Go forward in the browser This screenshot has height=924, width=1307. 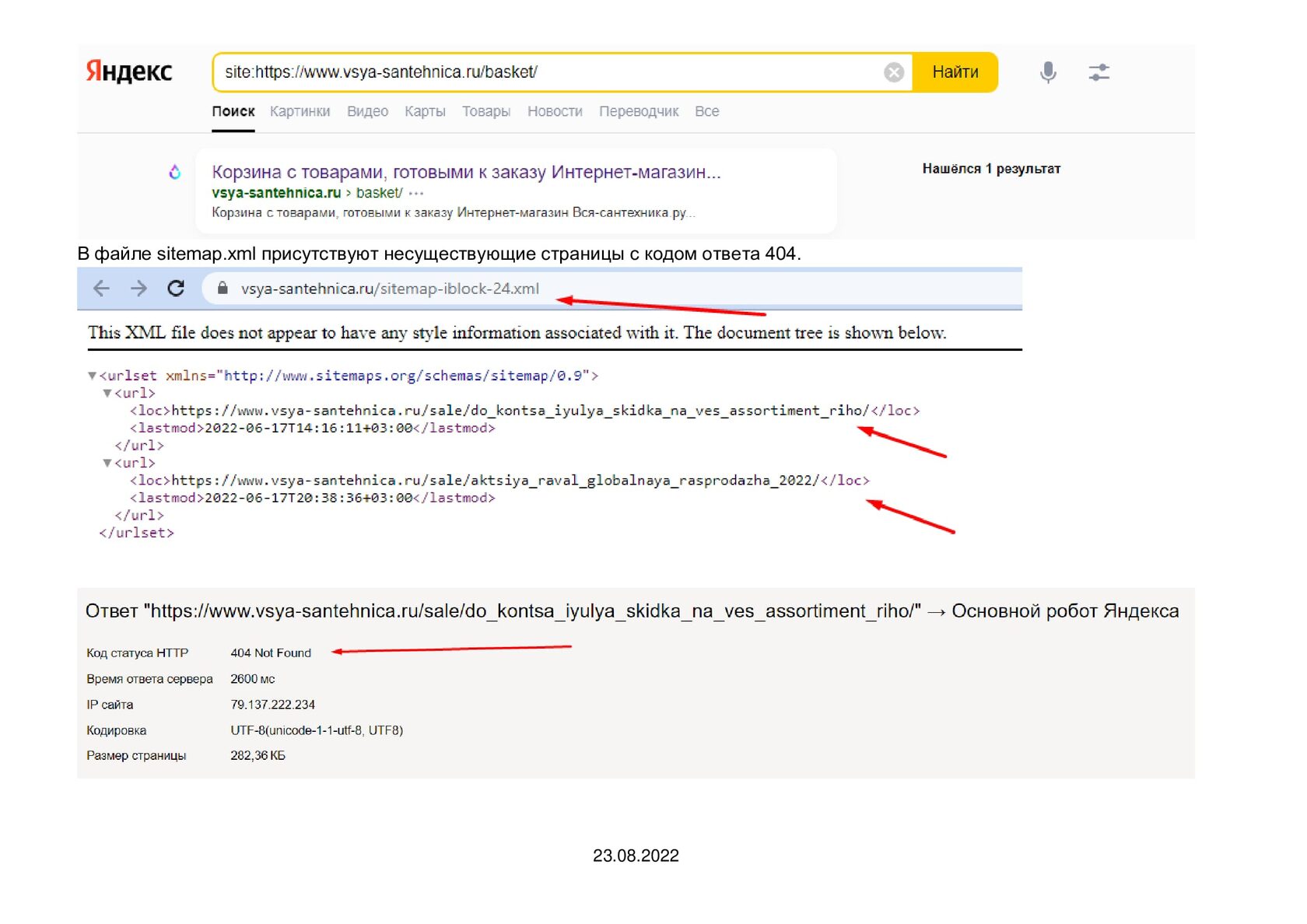tap(138, 289)
